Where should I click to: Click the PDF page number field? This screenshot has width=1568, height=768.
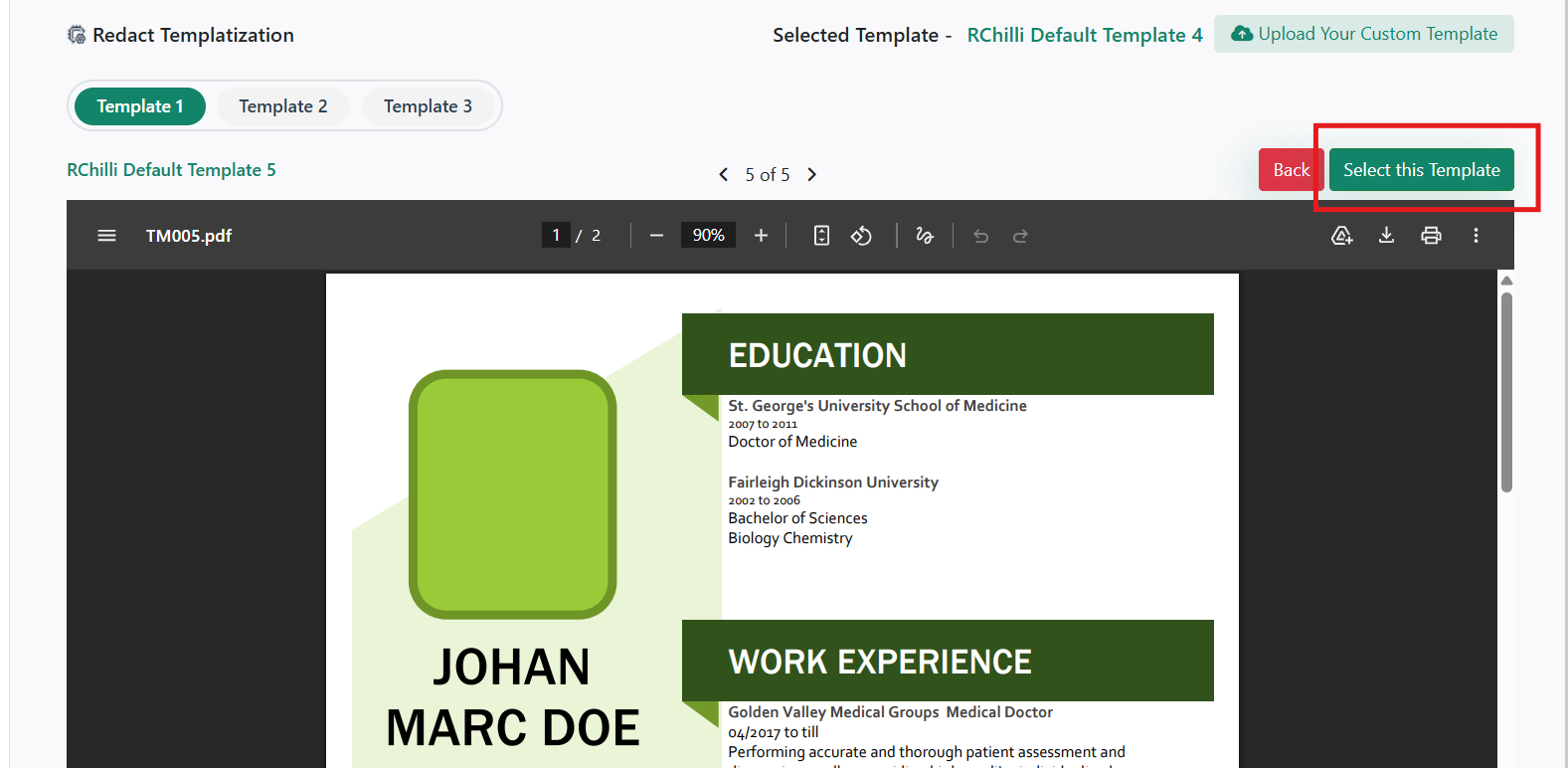[x=556, y=236]
